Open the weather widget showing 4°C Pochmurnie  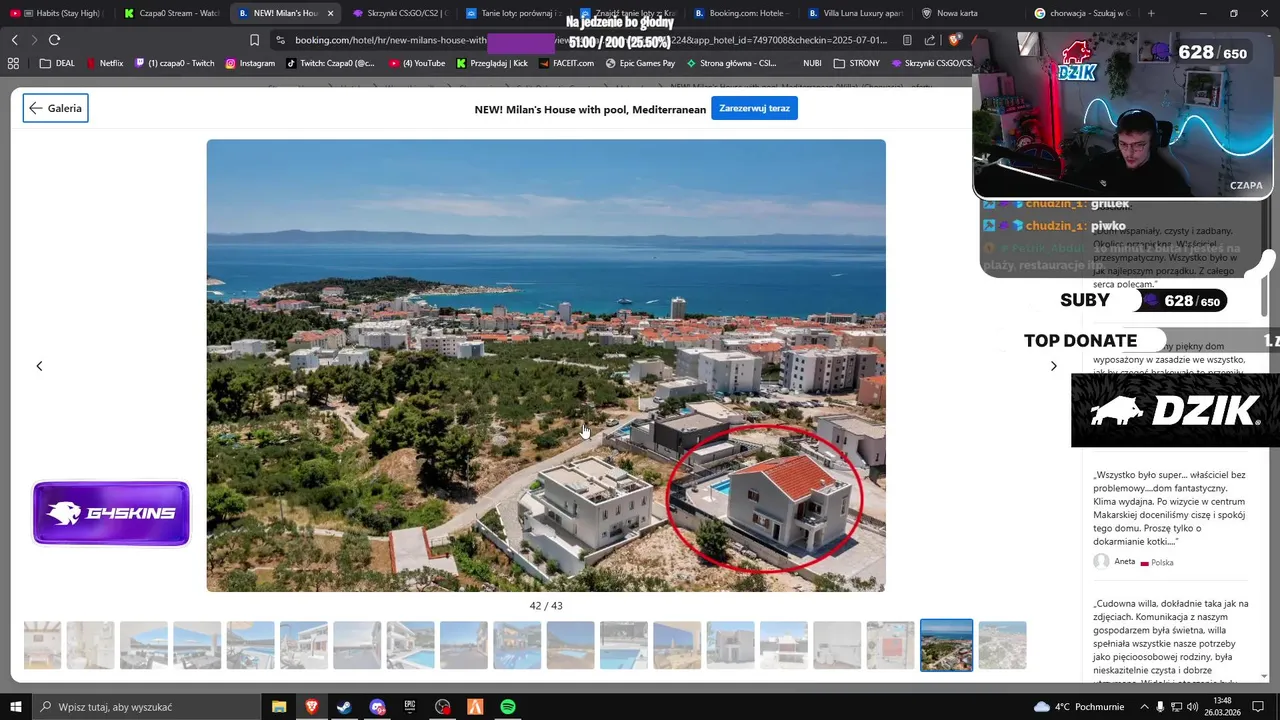[x=1079, y=707]
